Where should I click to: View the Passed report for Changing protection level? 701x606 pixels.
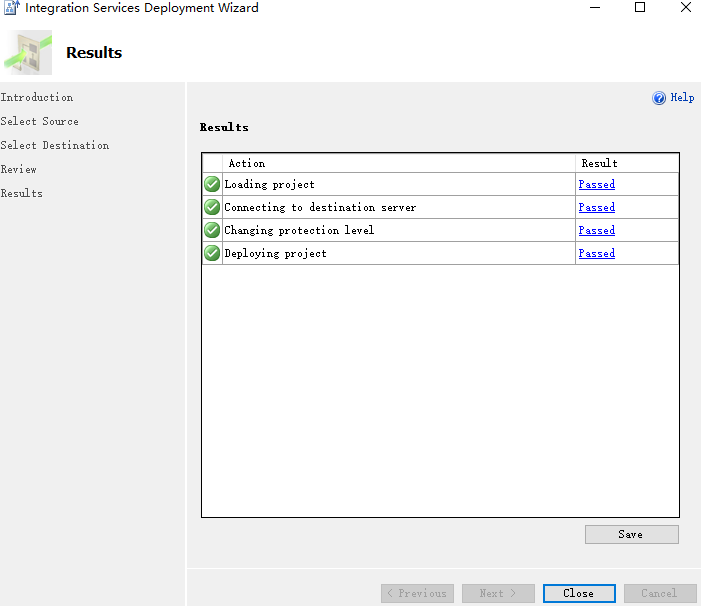tap(596, 230)
